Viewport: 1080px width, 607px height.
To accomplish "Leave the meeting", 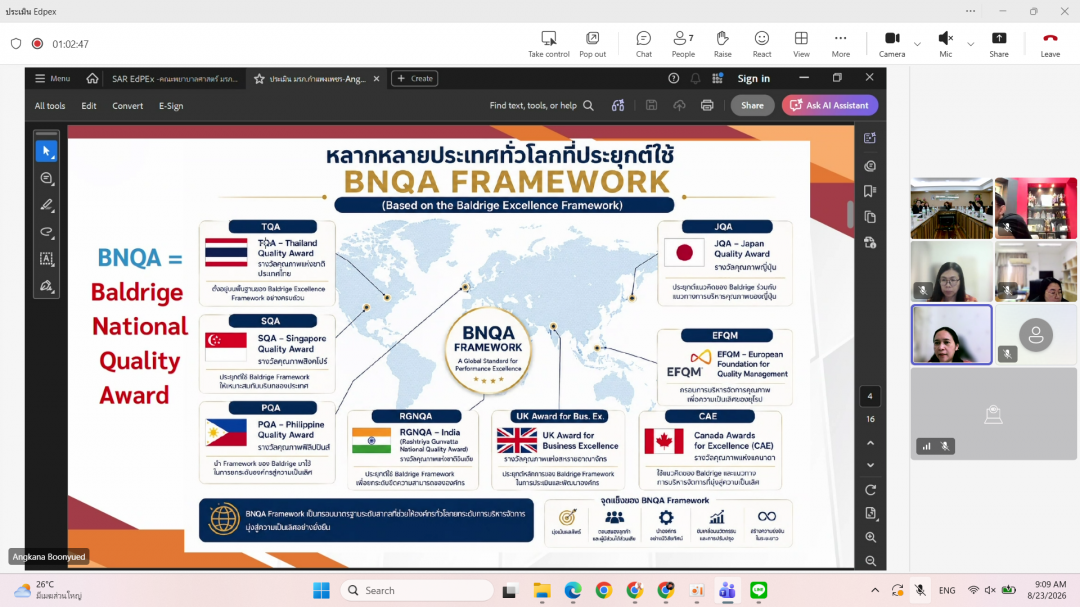I will [1050, 44].
